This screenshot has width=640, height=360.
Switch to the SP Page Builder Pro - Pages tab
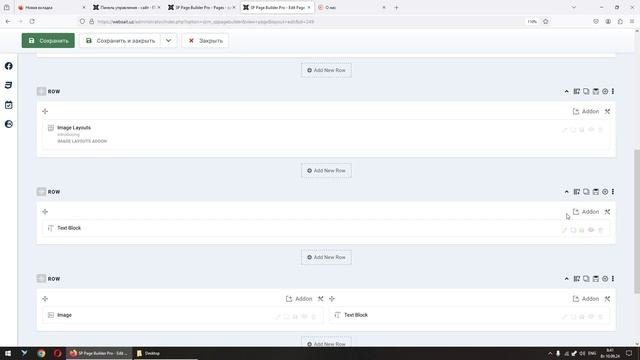(x=202, y=7)
